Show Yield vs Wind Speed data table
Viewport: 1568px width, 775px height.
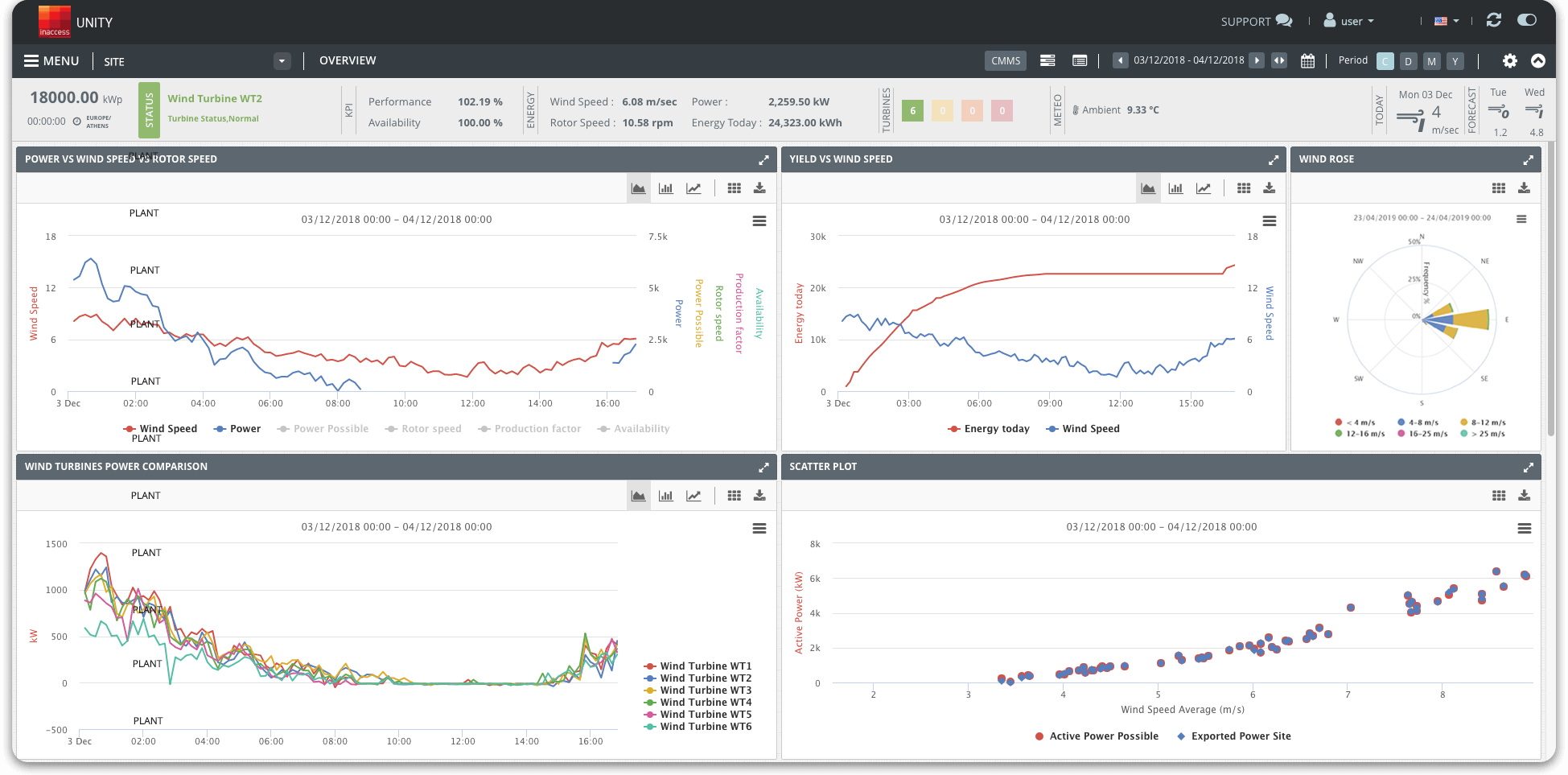(x=1244, y=188)
